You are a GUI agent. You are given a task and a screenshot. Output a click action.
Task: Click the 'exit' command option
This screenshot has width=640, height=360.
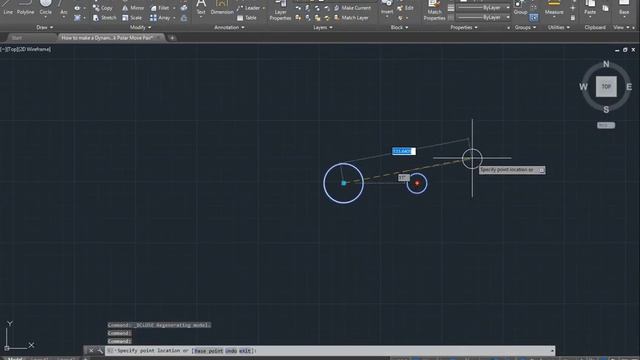pos(246,351)
